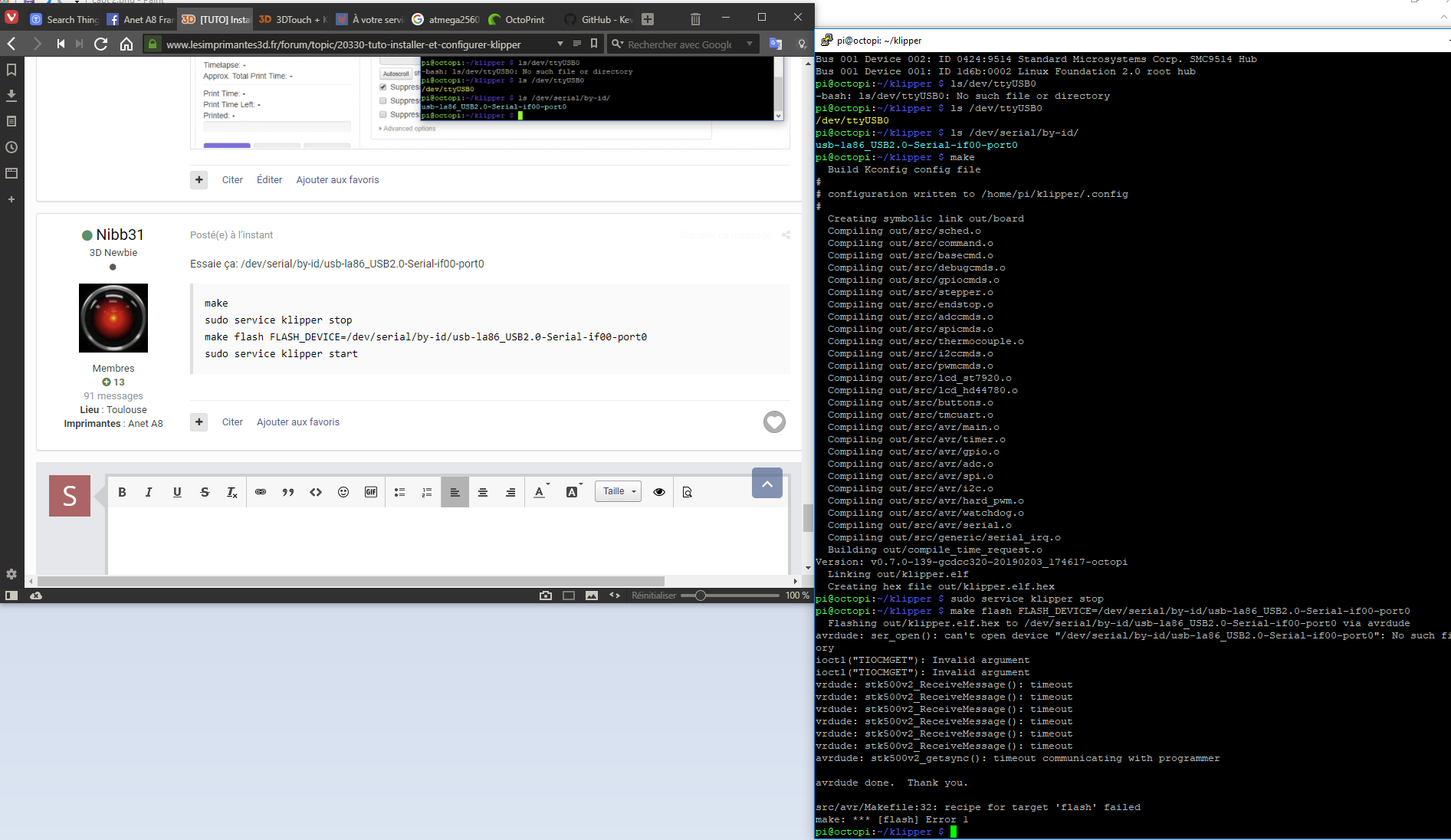Expand the address bar history dropdown

click(x=560, y=44)
